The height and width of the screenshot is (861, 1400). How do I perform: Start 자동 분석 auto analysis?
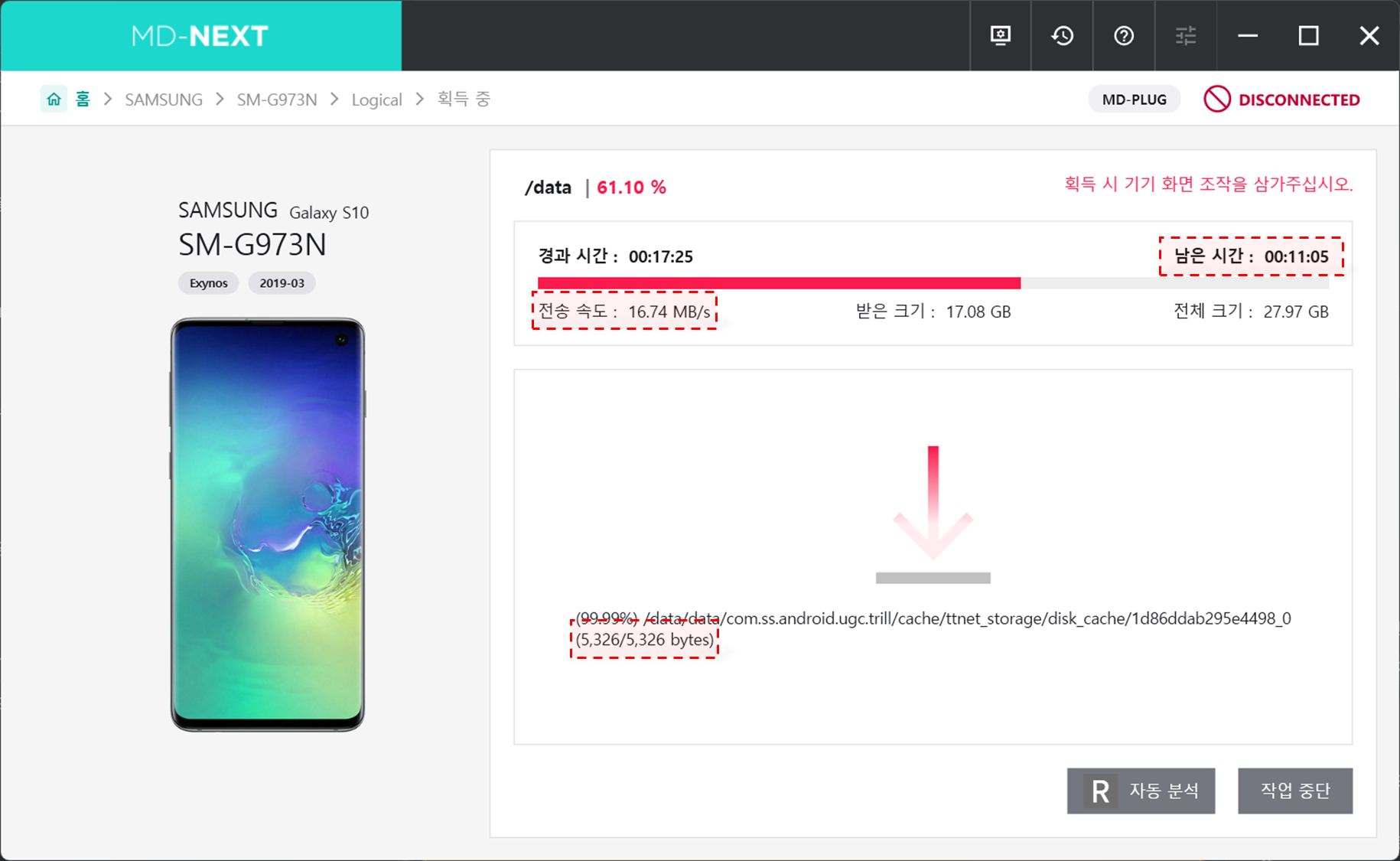pos(1141,791)
